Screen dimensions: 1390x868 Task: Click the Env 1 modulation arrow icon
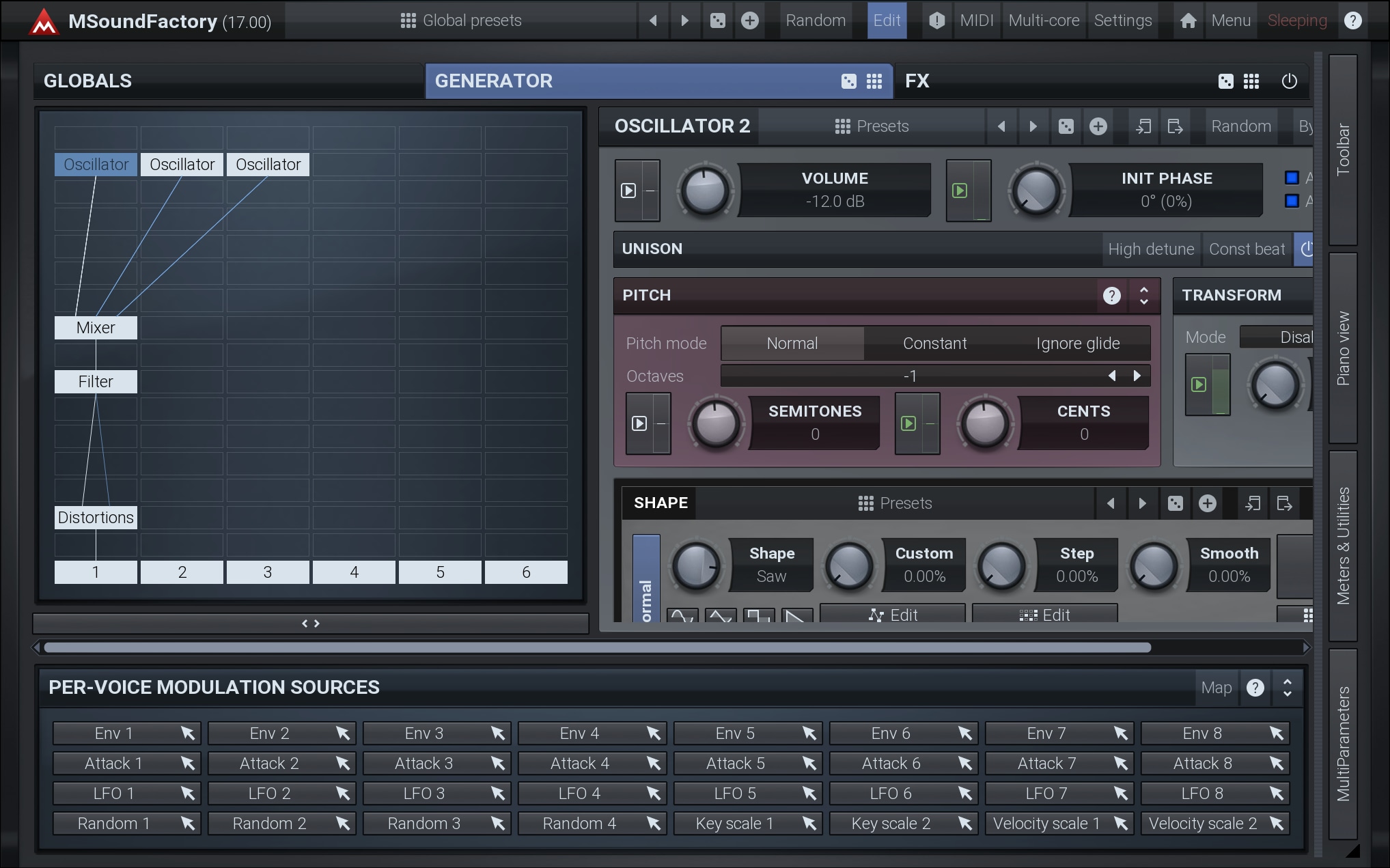click(x=187, y=733)
